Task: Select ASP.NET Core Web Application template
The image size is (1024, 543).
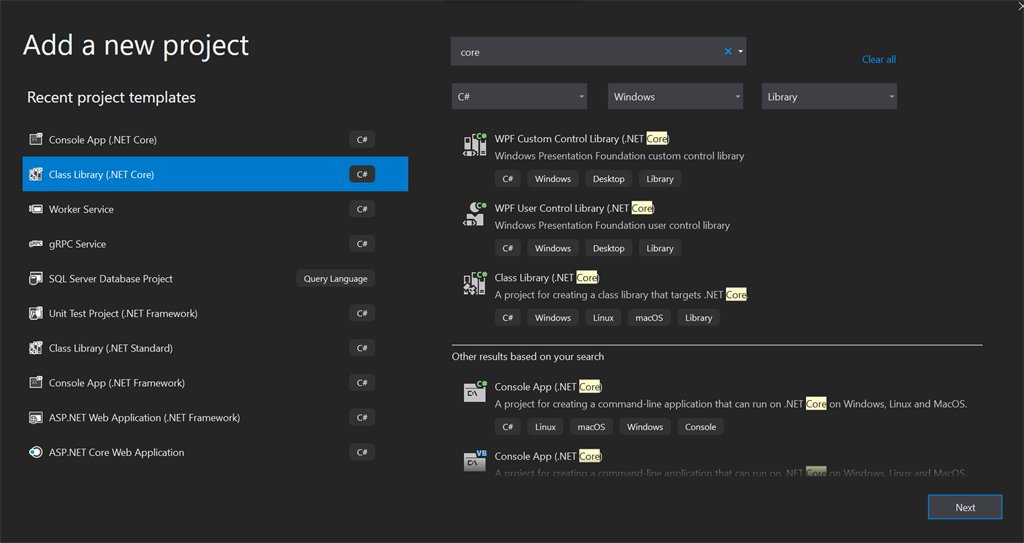Action: click(x=216, y=452)
